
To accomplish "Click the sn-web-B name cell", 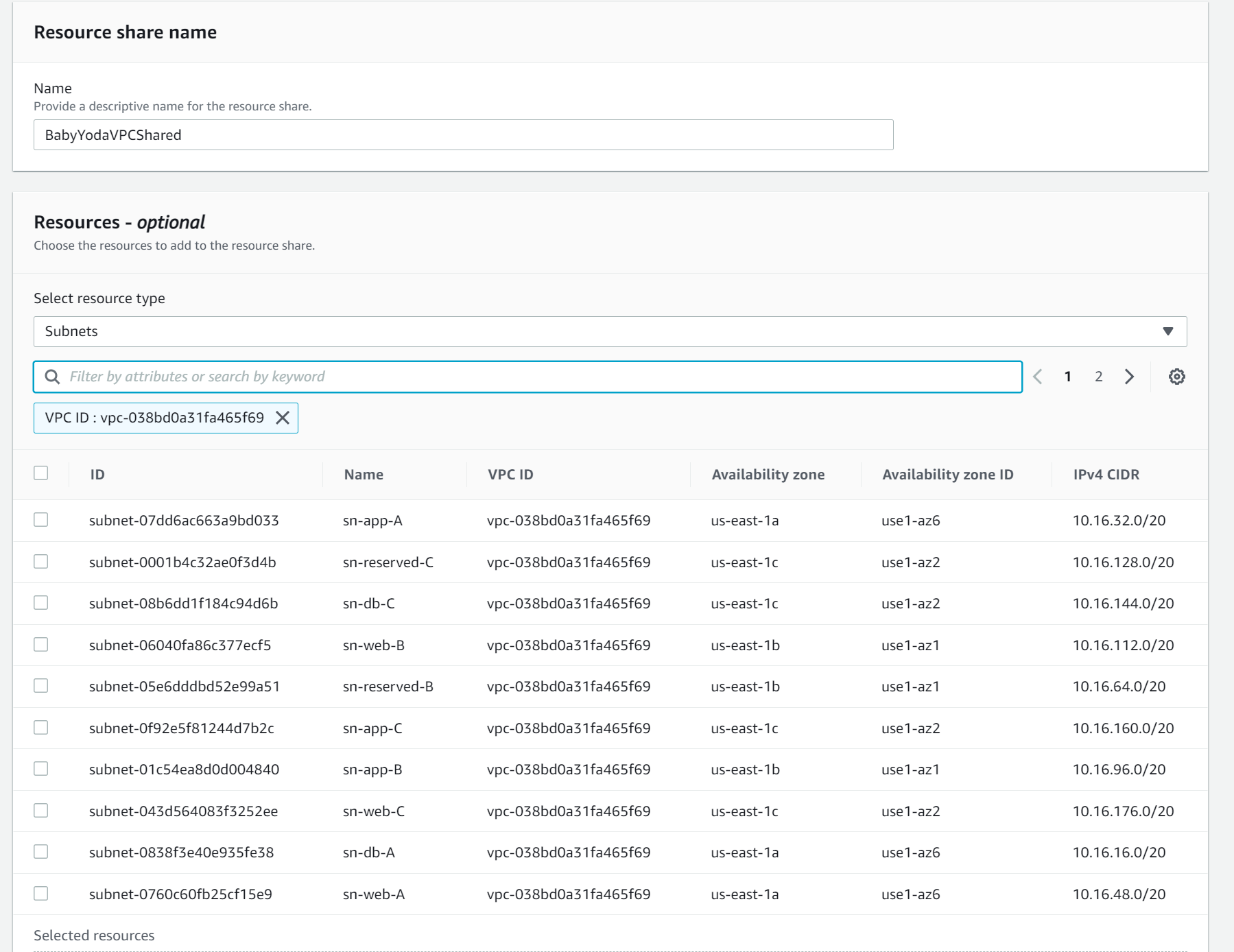I will pos(374,645).
